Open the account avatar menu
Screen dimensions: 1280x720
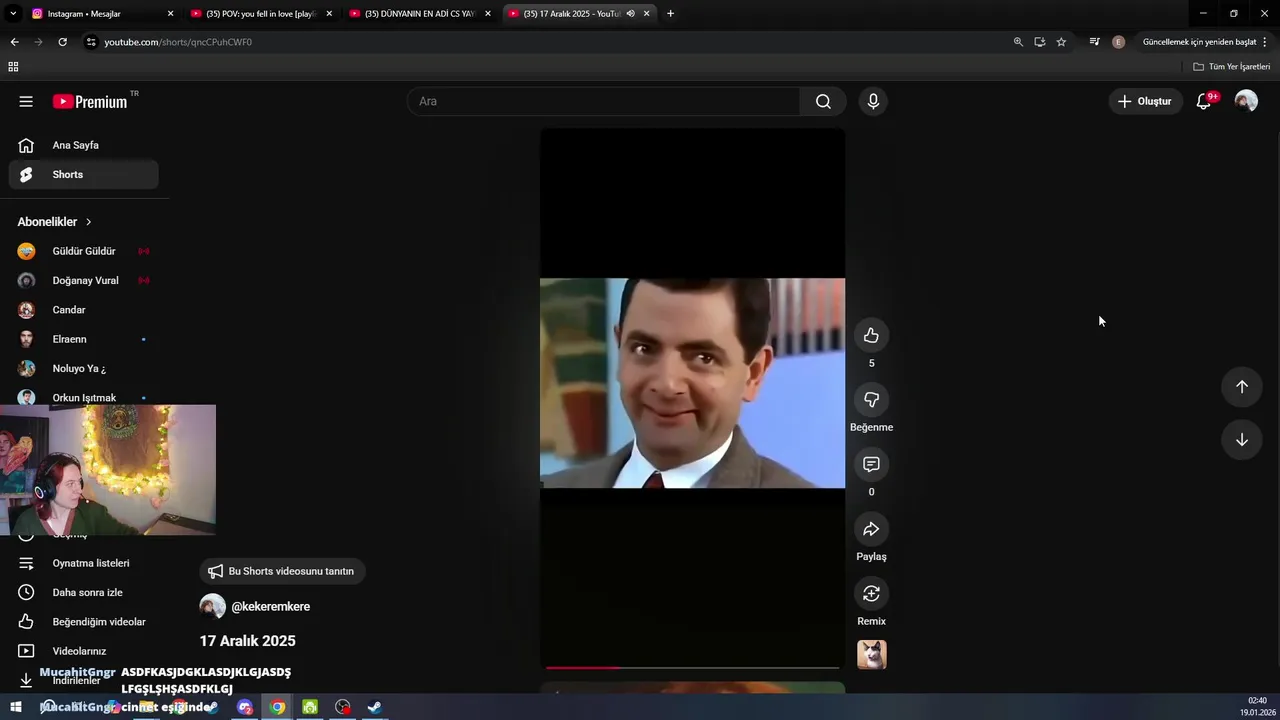click(1246, 101)
